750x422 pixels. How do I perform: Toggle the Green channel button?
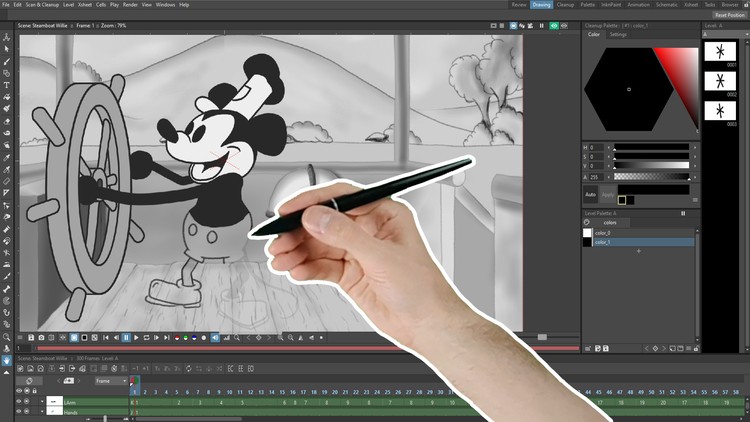point(186,337)
